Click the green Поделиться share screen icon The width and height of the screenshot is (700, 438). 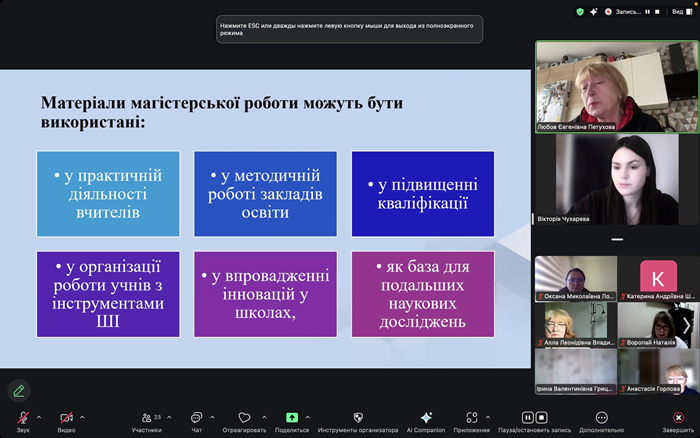[x=292, y=417]
